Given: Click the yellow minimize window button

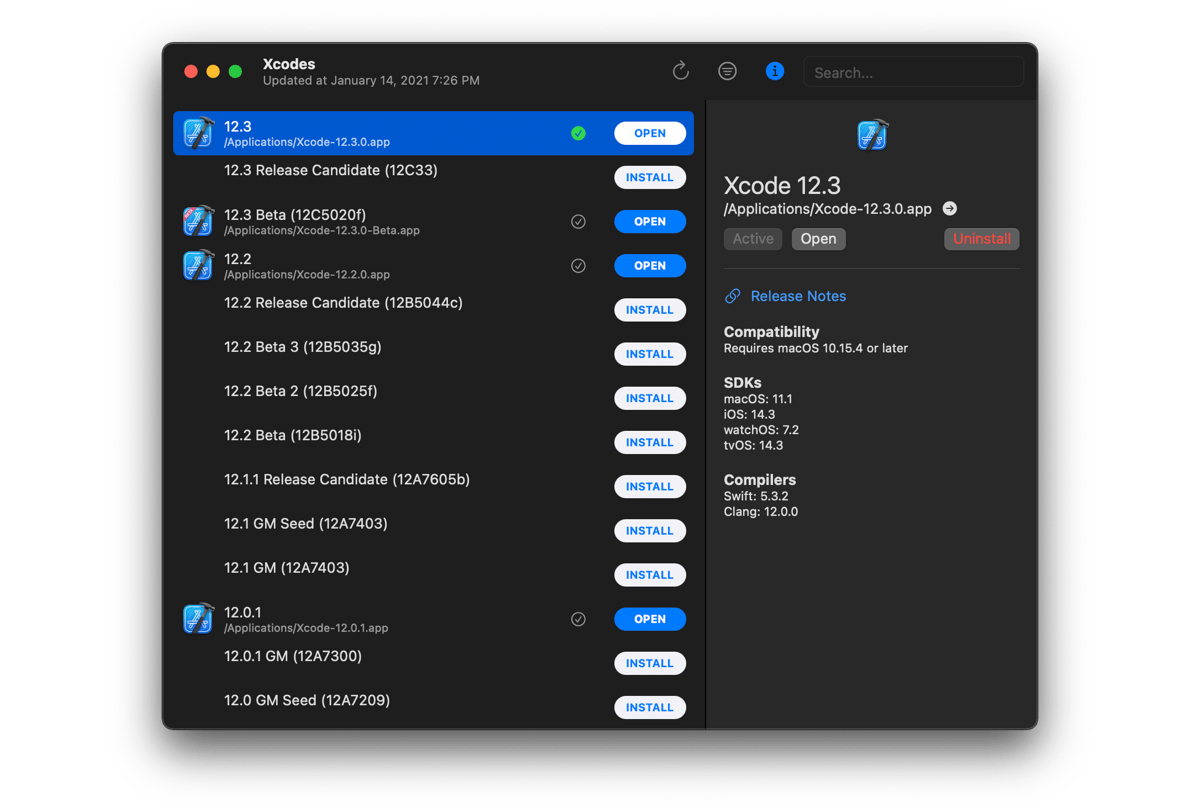Looking at the screenshot, I should 213,71.
